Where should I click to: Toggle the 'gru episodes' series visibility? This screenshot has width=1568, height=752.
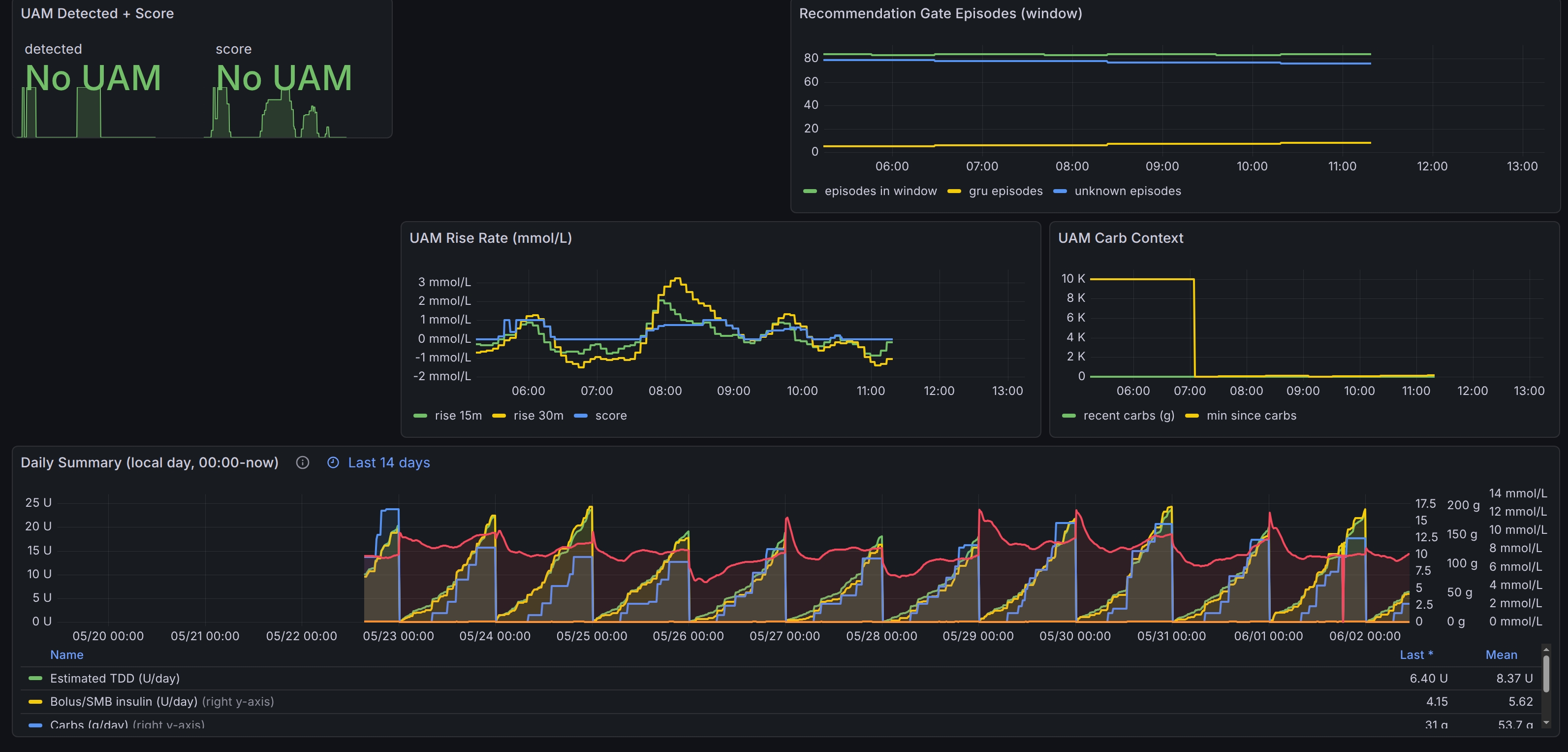(x=1005, y=191)
